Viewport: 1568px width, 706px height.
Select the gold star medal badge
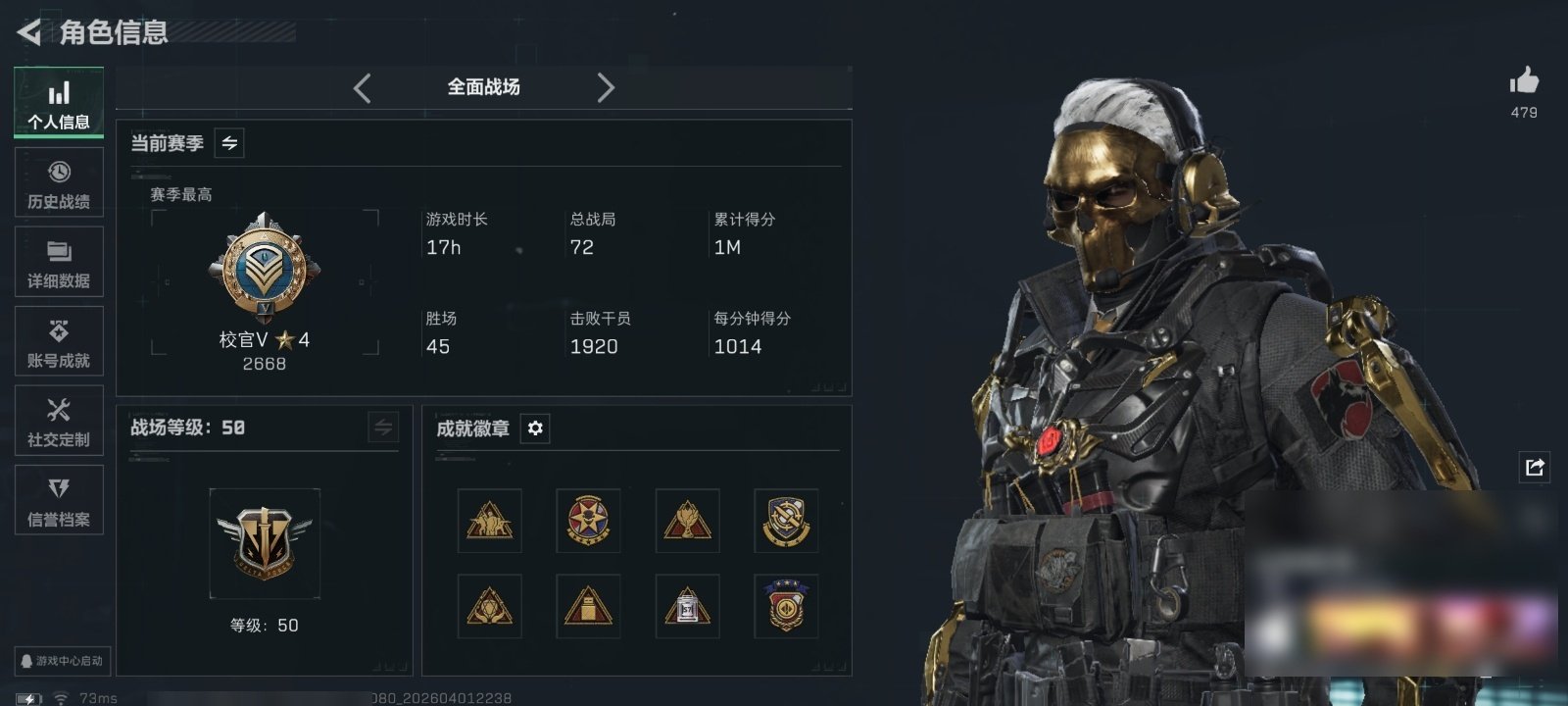pos(588,521)
